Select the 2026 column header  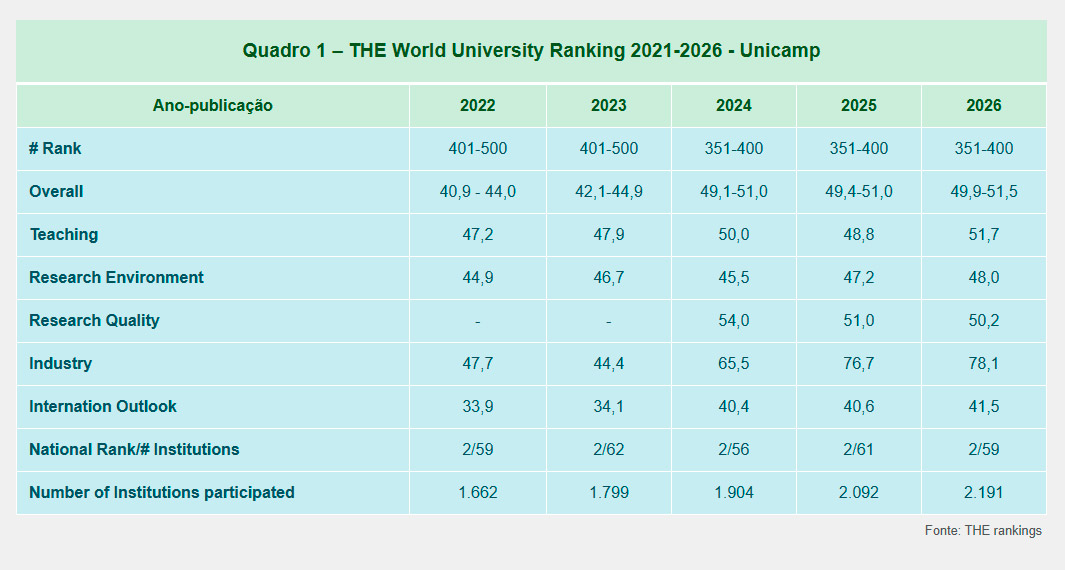tap(983, 106)
